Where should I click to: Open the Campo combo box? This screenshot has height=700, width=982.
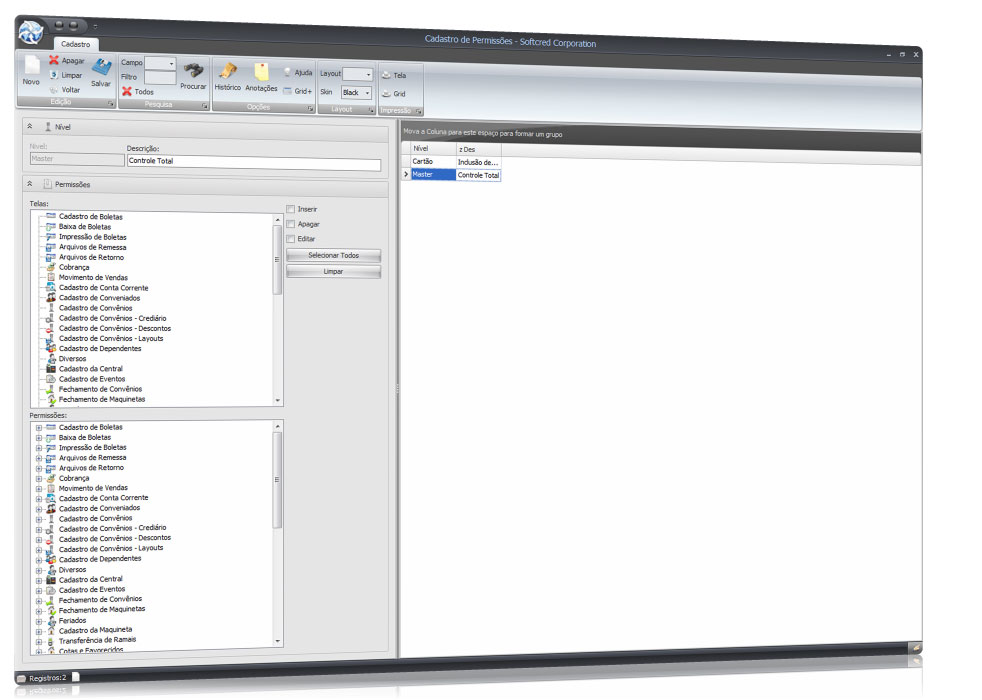(x=160, y=63)
